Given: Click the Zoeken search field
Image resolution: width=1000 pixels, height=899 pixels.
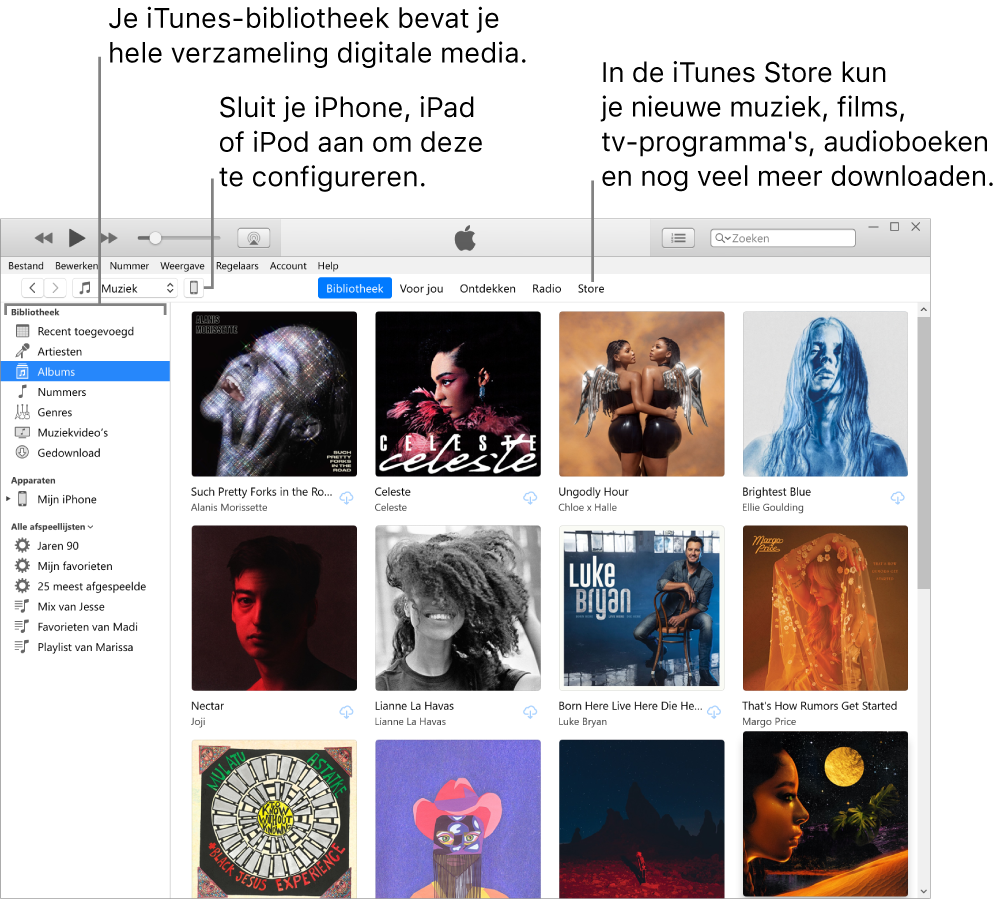Looking at the screenshot, I should (783, 238).
